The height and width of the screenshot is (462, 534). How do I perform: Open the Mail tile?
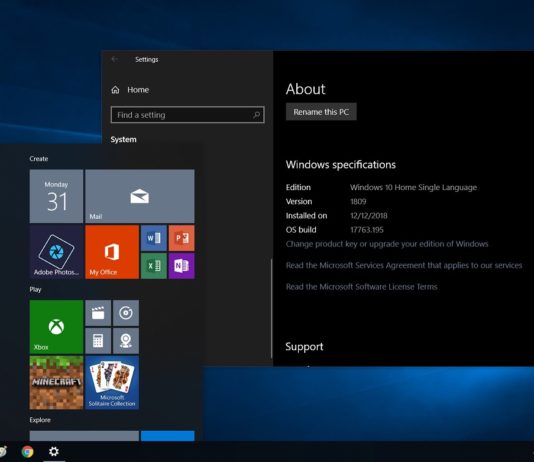[140, 196]
